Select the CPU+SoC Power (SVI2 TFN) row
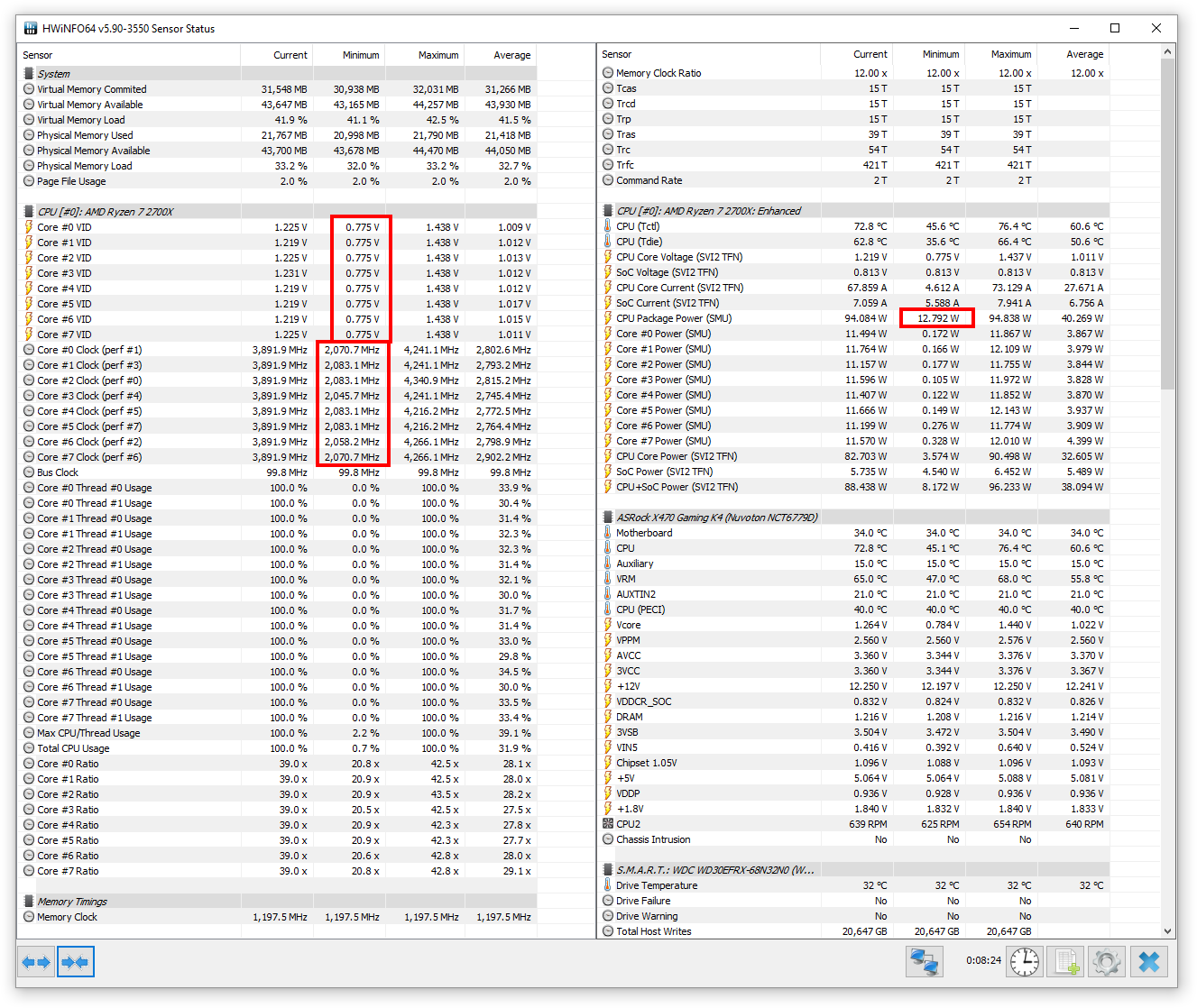This screenshot has height=1008, width=1197. [x=855, y=487]
